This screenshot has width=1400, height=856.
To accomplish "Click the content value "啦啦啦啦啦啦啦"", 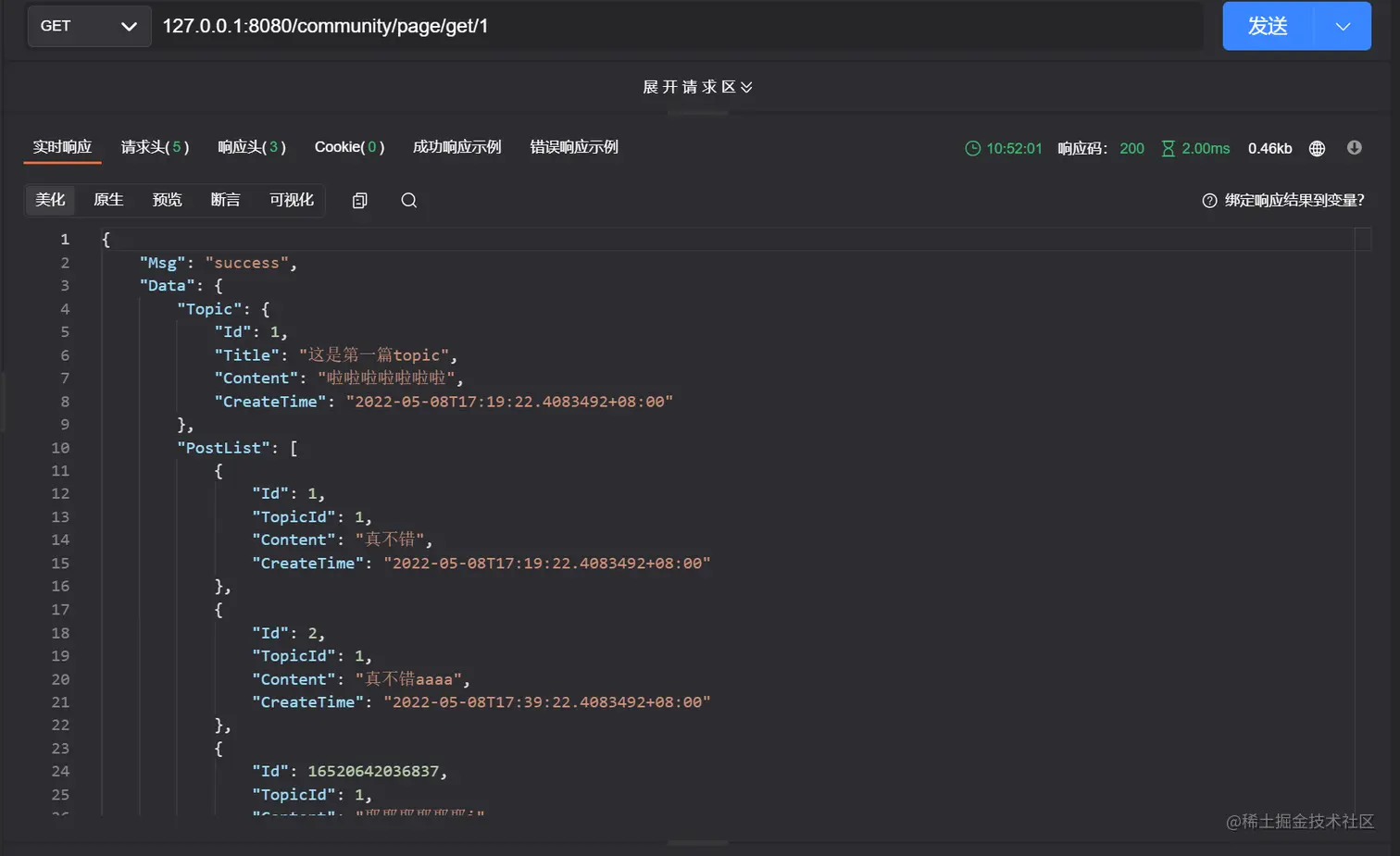I will [386, 378].
